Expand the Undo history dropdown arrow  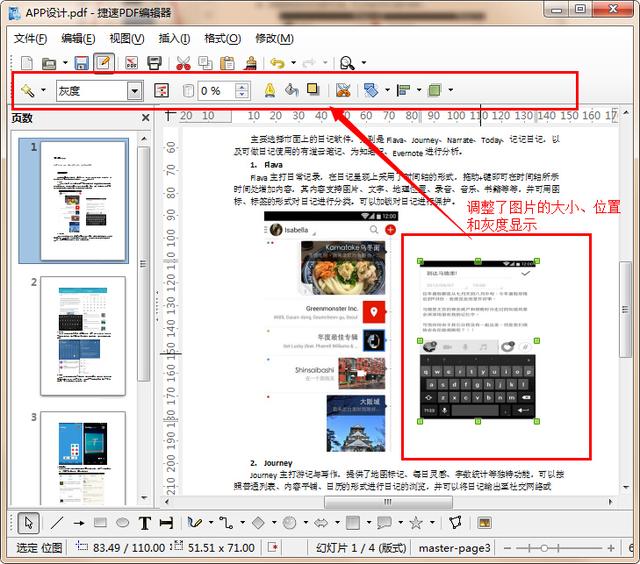pyautogui.click(x=293, y=63)
